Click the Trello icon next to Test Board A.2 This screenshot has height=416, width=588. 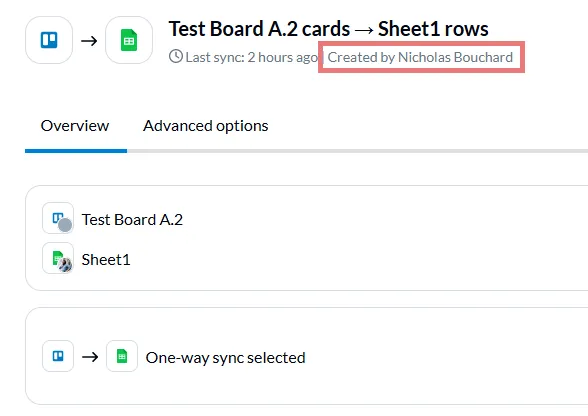58,218
